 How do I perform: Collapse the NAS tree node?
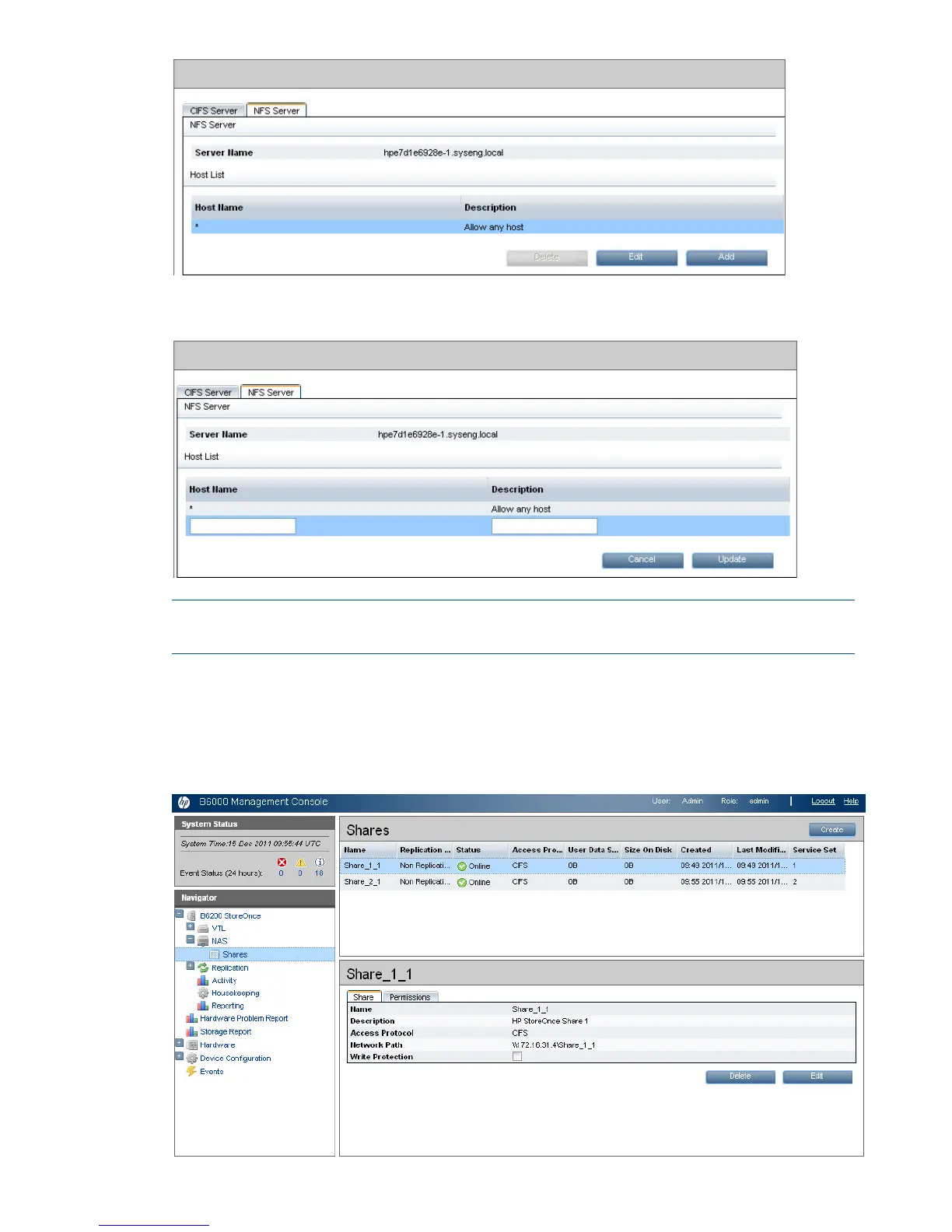point(191,940)
